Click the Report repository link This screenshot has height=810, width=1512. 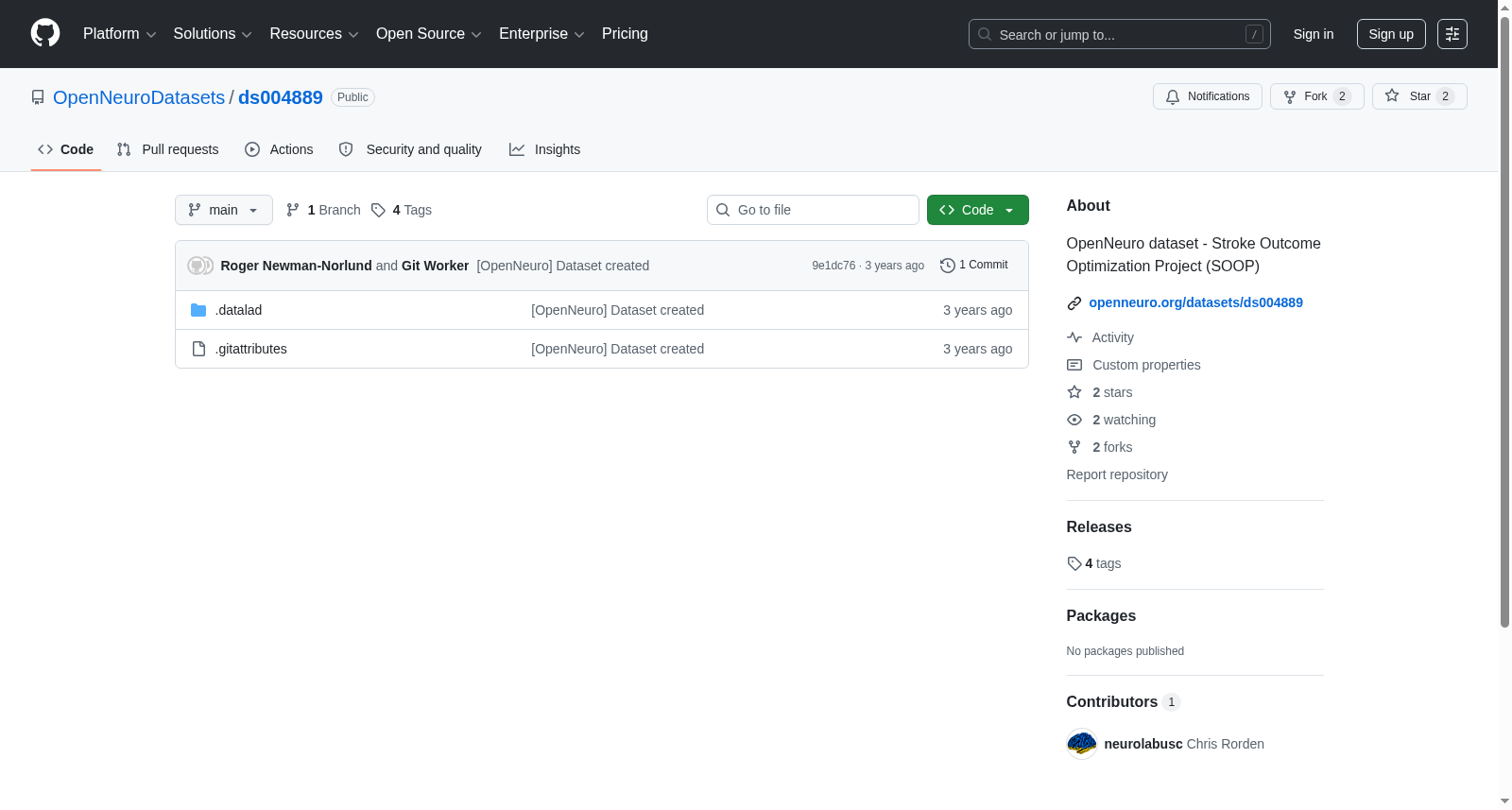[x=1117, y=474]
